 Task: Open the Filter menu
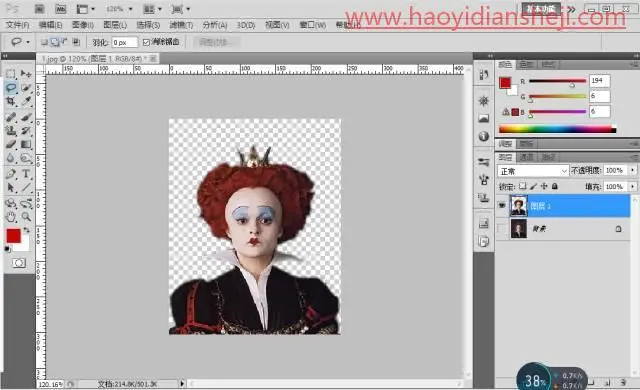pyautogui.click(x=181, y=25)
